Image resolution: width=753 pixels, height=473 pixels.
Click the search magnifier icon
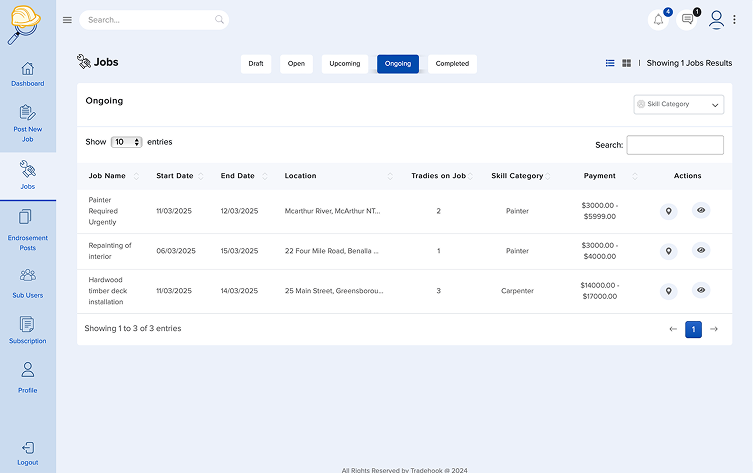tap(219, 20)
